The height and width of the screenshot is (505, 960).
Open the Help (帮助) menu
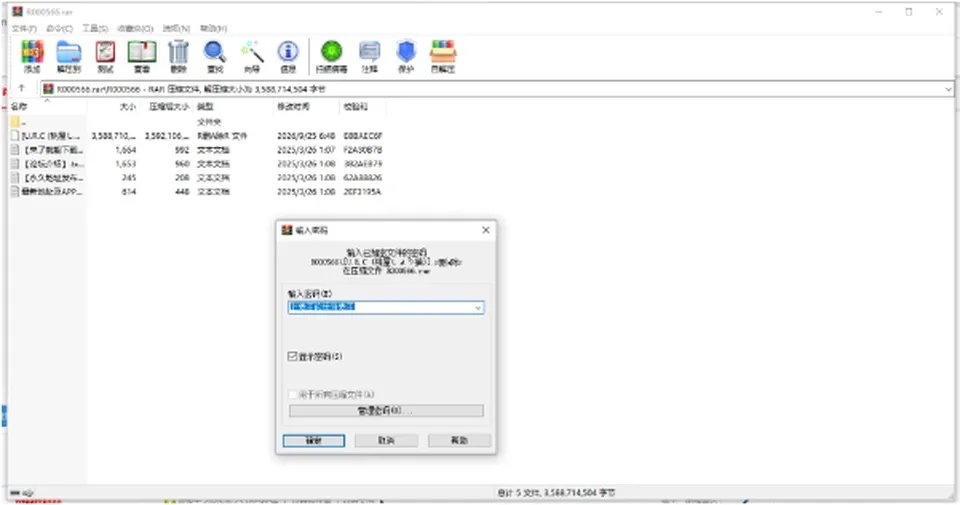[214, 28]
